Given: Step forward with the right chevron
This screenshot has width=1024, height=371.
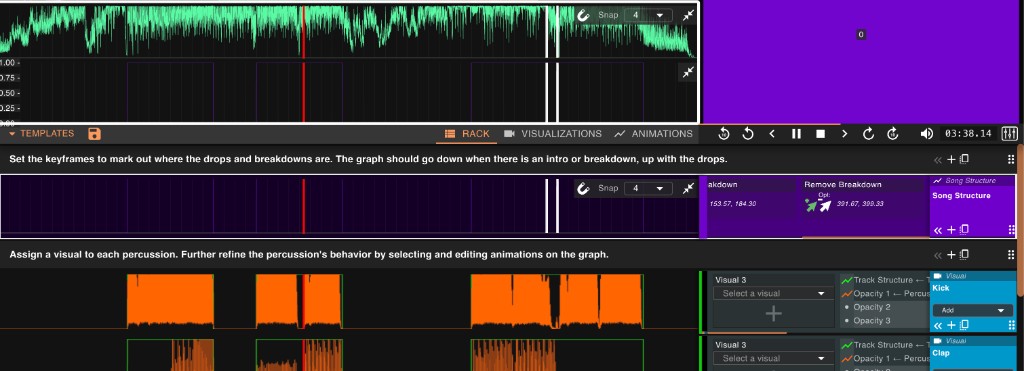Looking at the screenshot, I should 844,134.
